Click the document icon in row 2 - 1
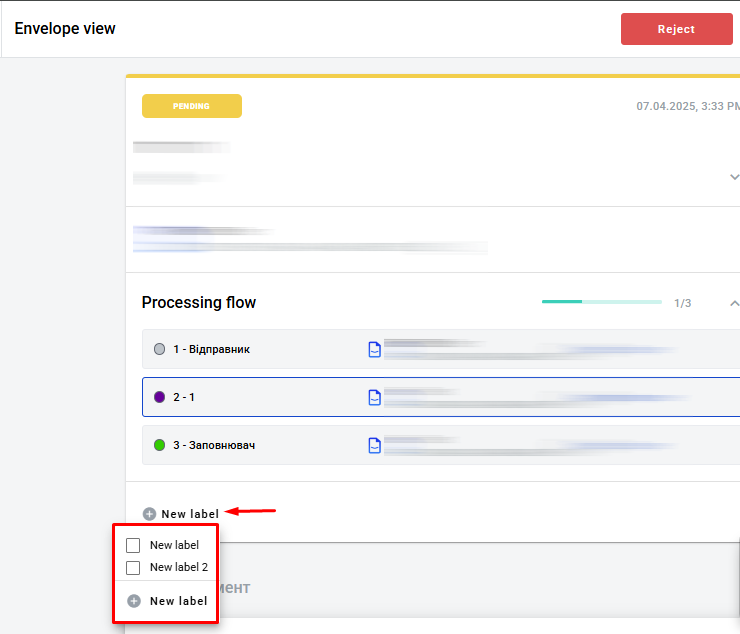 click(x=374, y=397)
